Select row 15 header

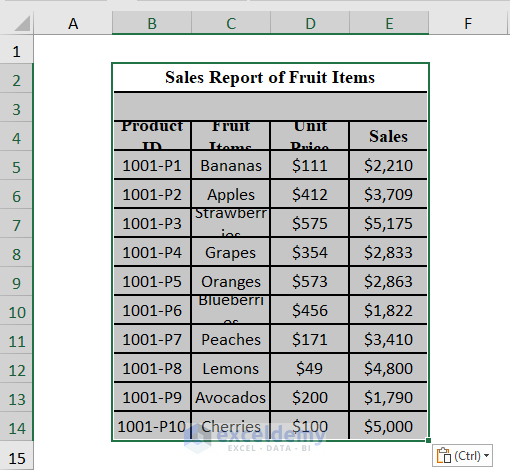point(16,458)
